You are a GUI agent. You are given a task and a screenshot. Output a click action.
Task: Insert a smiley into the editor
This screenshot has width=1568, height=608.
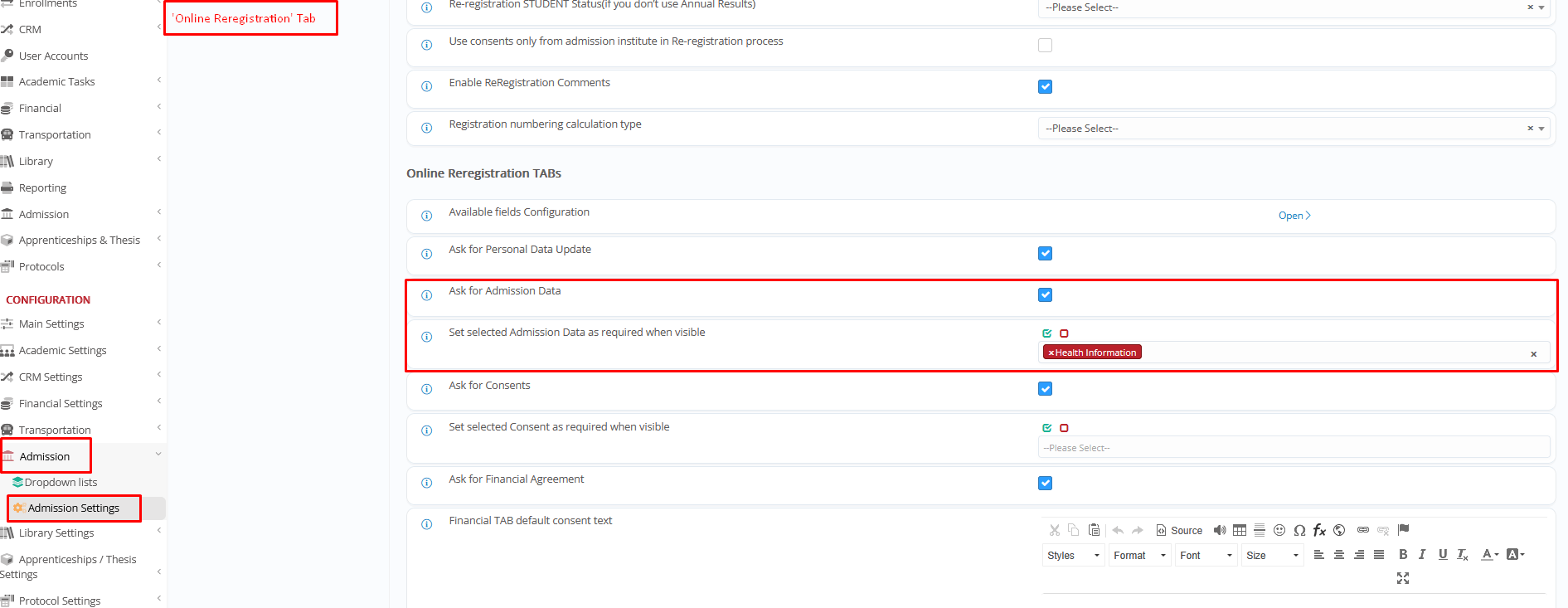[1279, 530]
